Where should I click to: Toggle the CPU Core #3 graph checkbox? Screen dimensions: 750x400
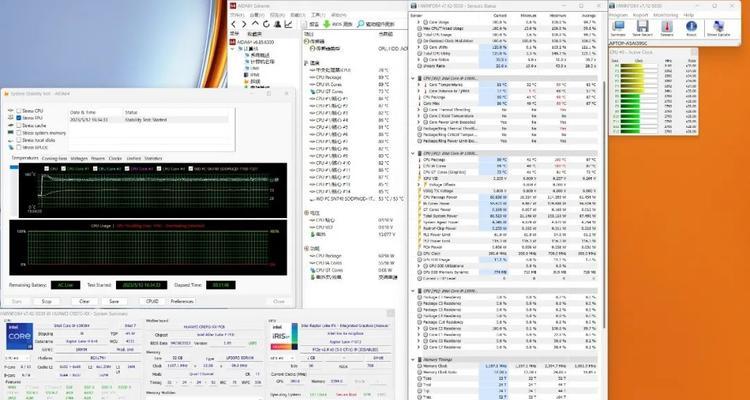tap(127, 168)
